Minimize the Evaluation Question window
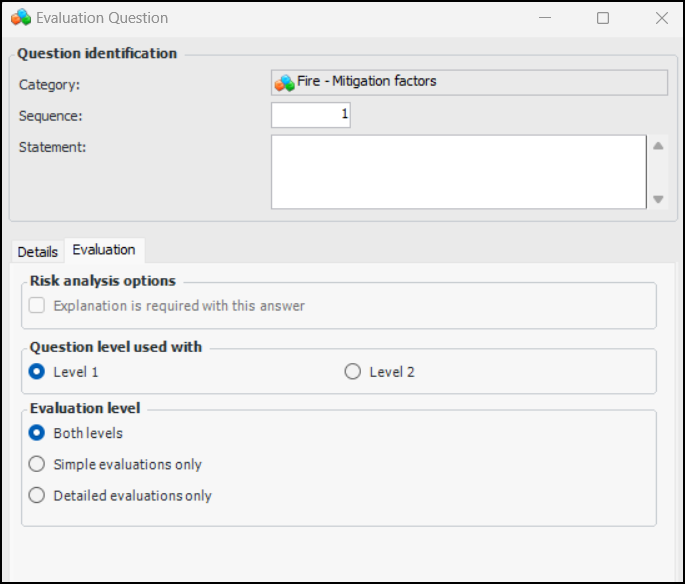The image size is (685, 584). coord(543,18)
